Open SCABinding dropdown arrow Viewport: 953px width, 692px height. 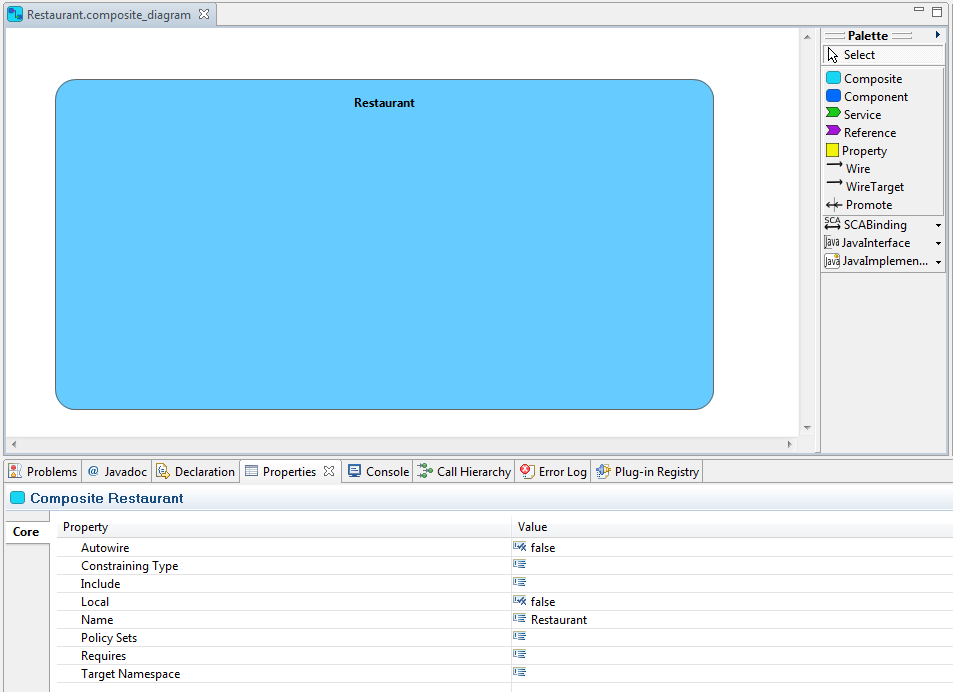pyautogui.click(x=938, y=225)
